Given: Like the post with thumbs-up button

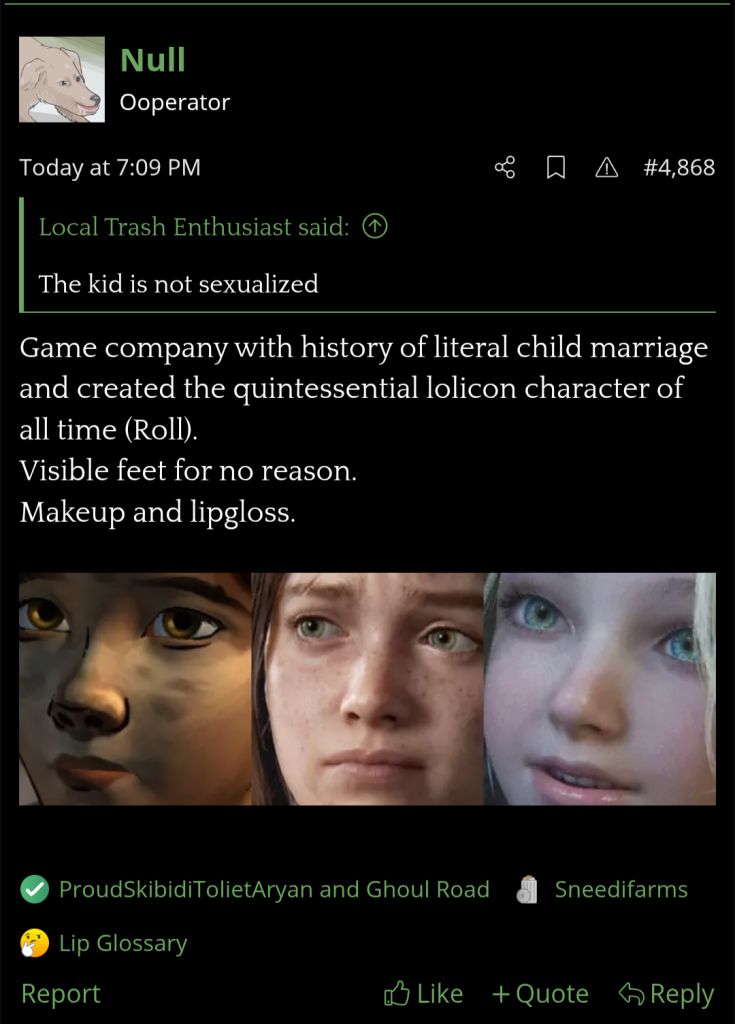Looking at the screenshot, I should point(423,993).
